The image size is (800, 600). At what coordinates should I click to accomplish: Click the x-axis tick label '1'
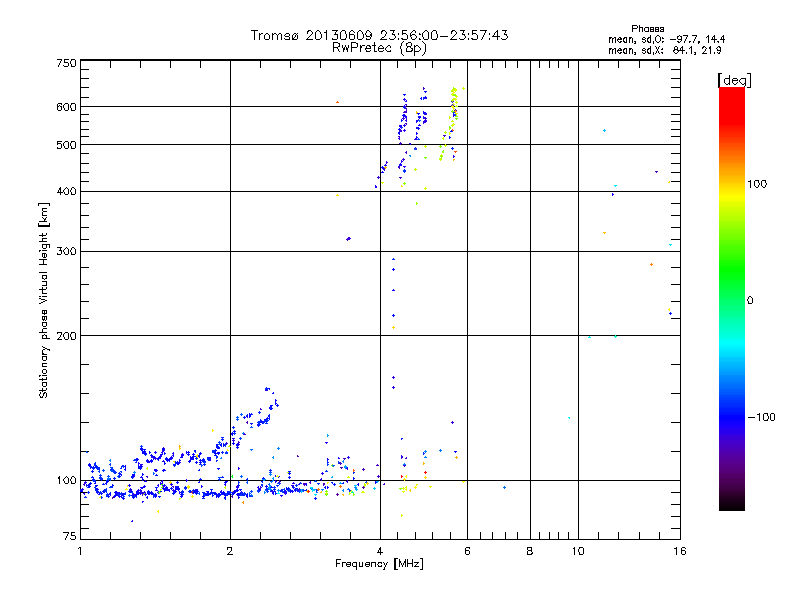click(80, 551)
